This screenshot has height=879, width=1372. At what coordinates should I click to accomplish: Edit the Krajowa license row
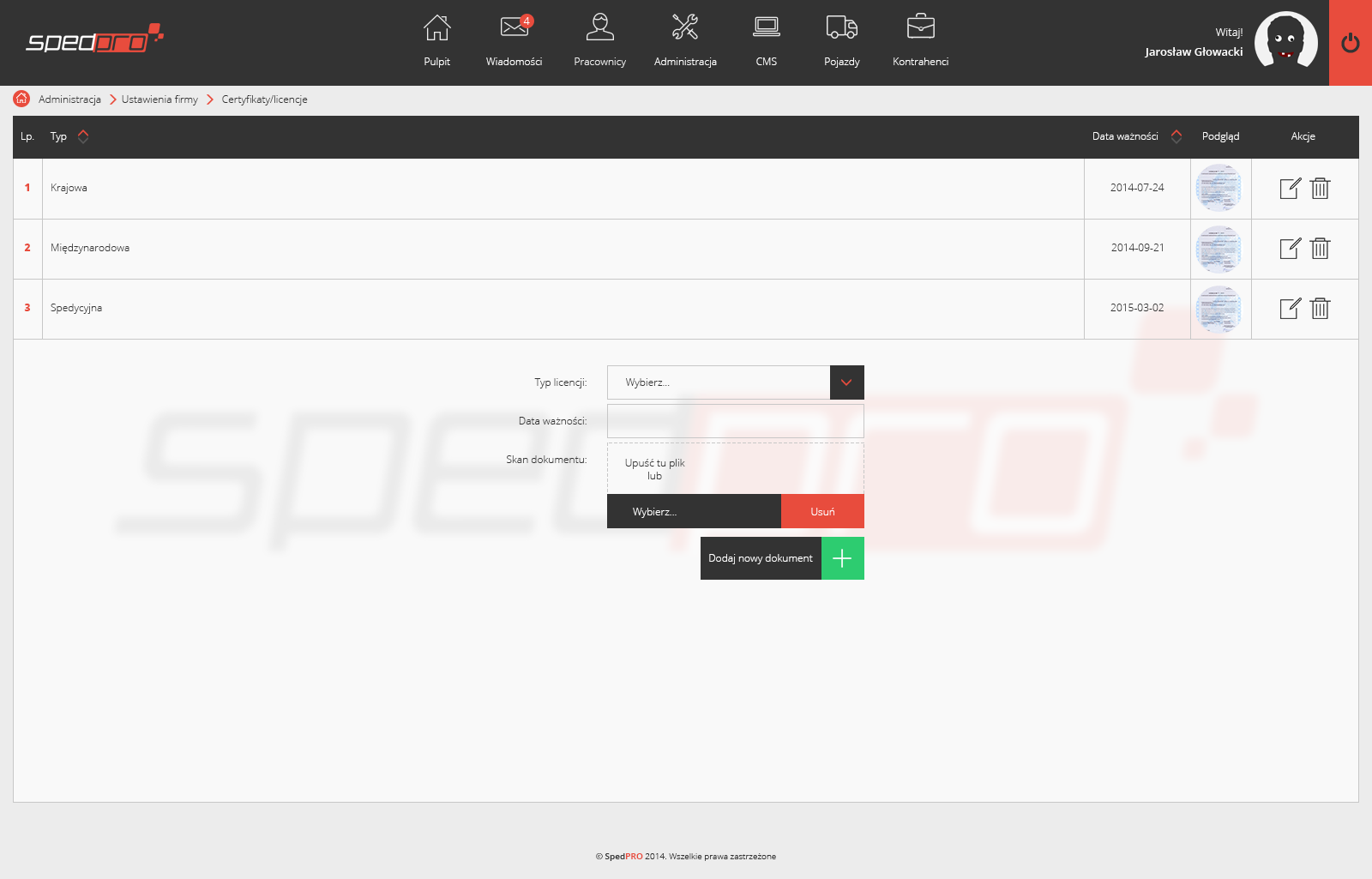[1290, 189]
